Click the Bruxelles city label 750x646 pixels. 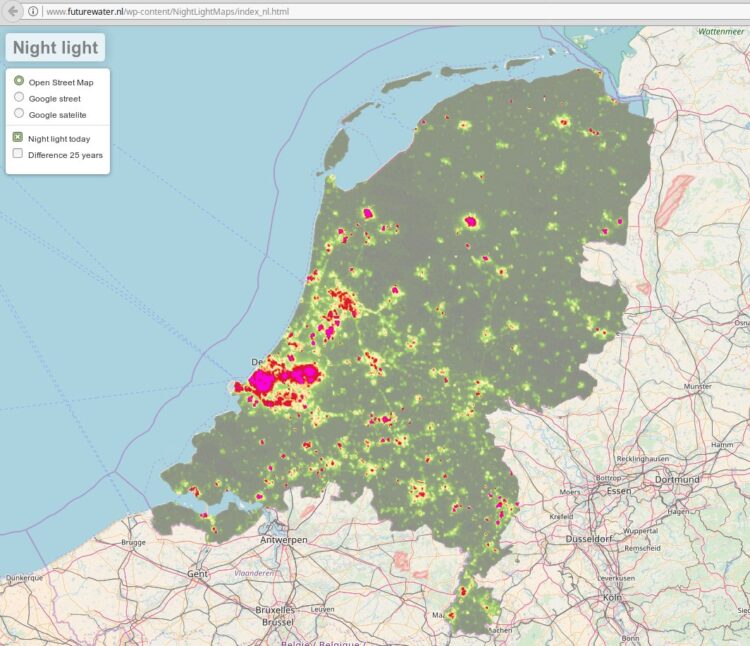[x=275, y=610]
